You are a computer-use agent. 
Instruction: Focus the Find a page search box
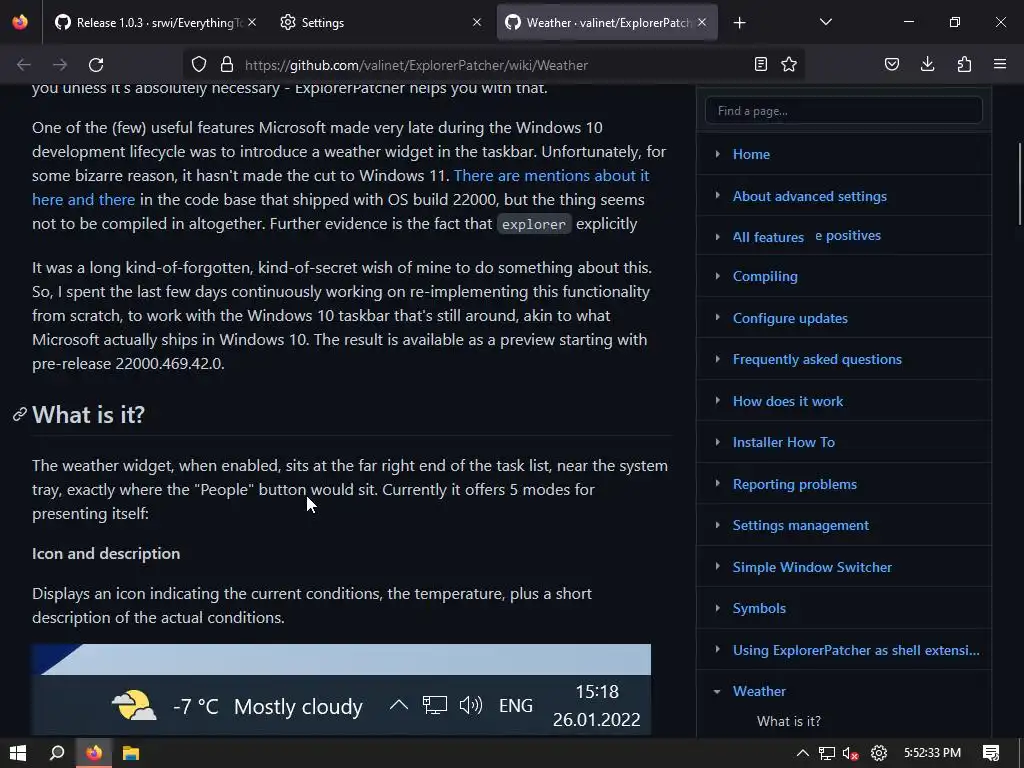[x=844, y=110]
